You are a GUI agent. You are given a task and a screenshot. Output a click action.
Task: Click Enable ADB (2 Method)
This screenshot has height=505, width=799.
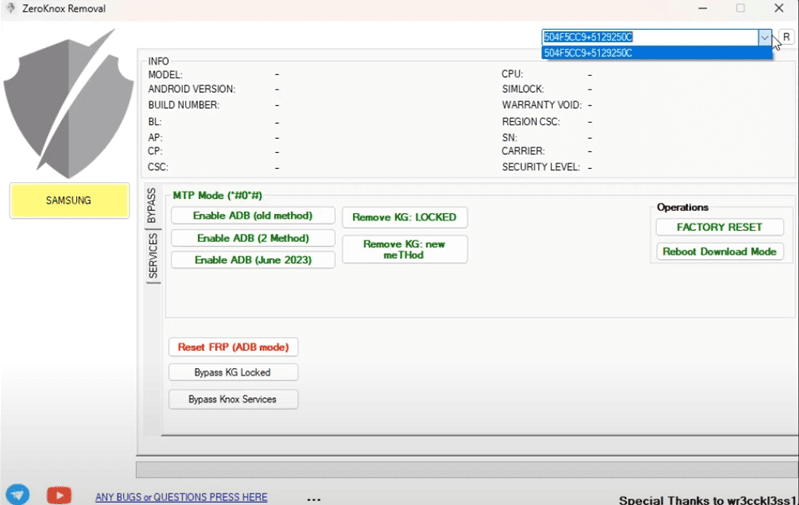point(252,238)
